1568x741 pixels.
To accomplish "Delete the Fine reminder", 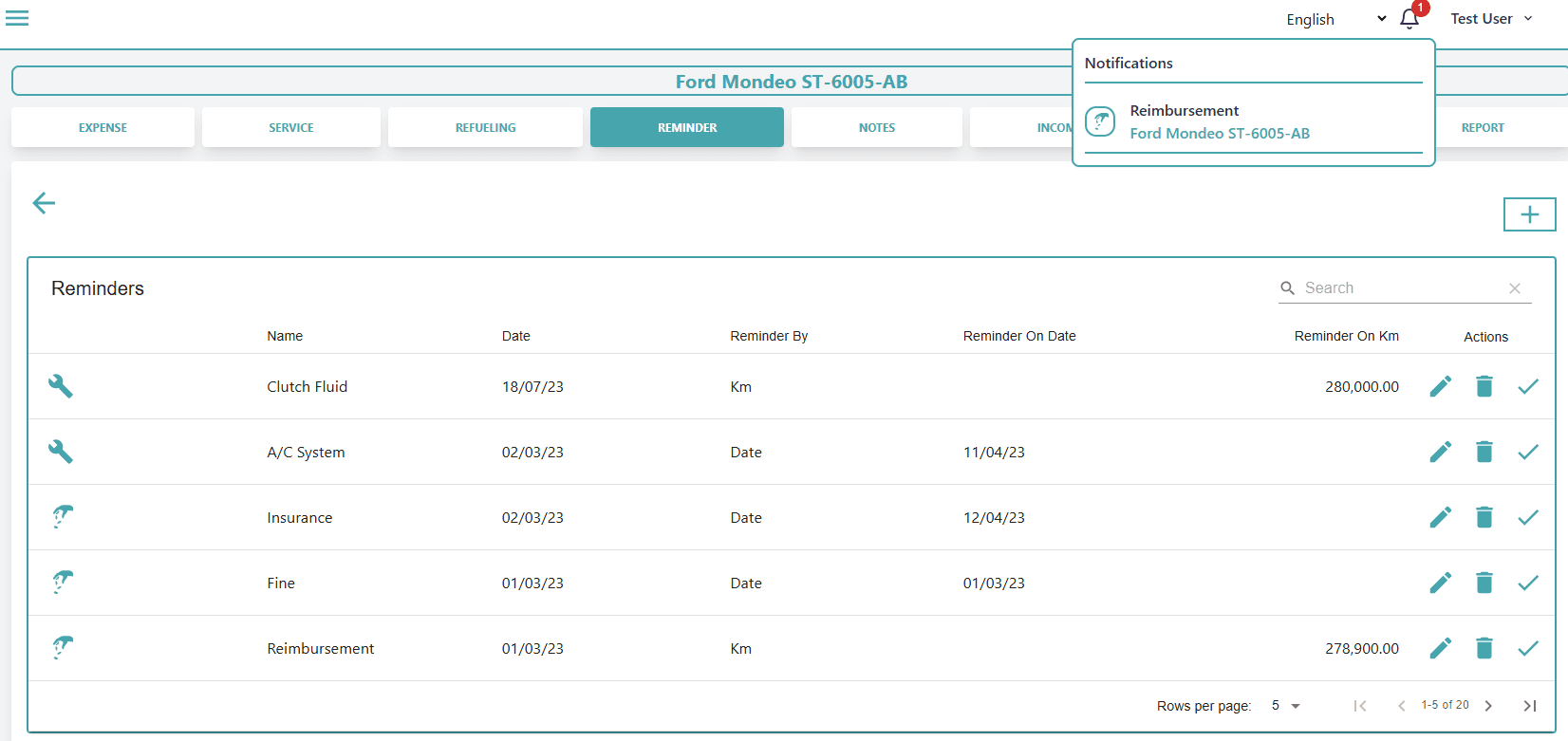I will coord(1484,583).
